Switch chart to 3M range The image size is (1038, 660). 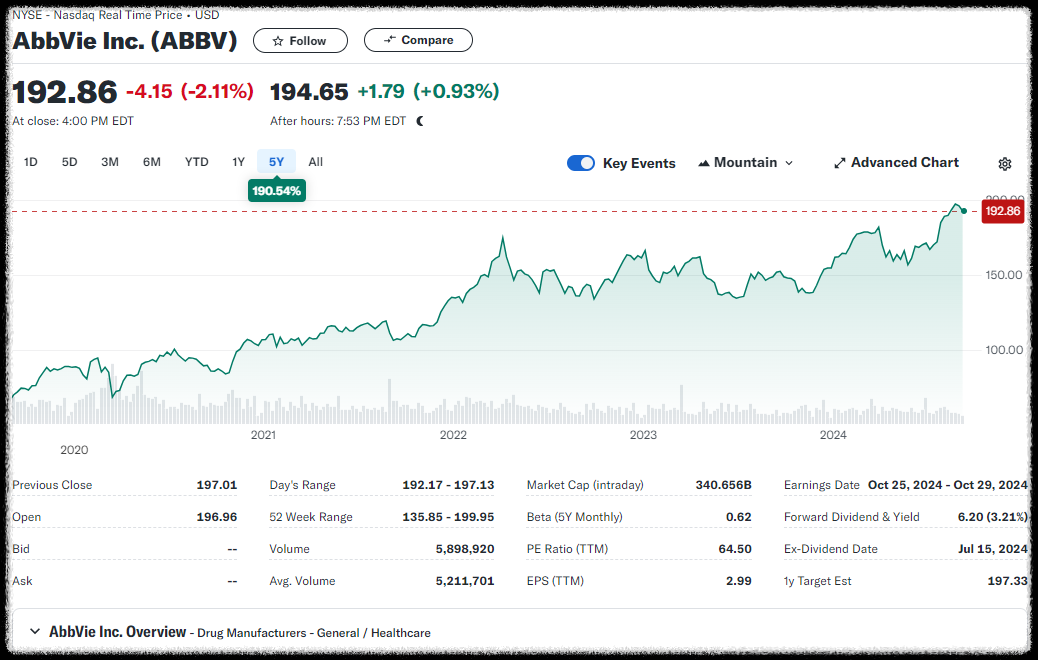coord(110,162)
